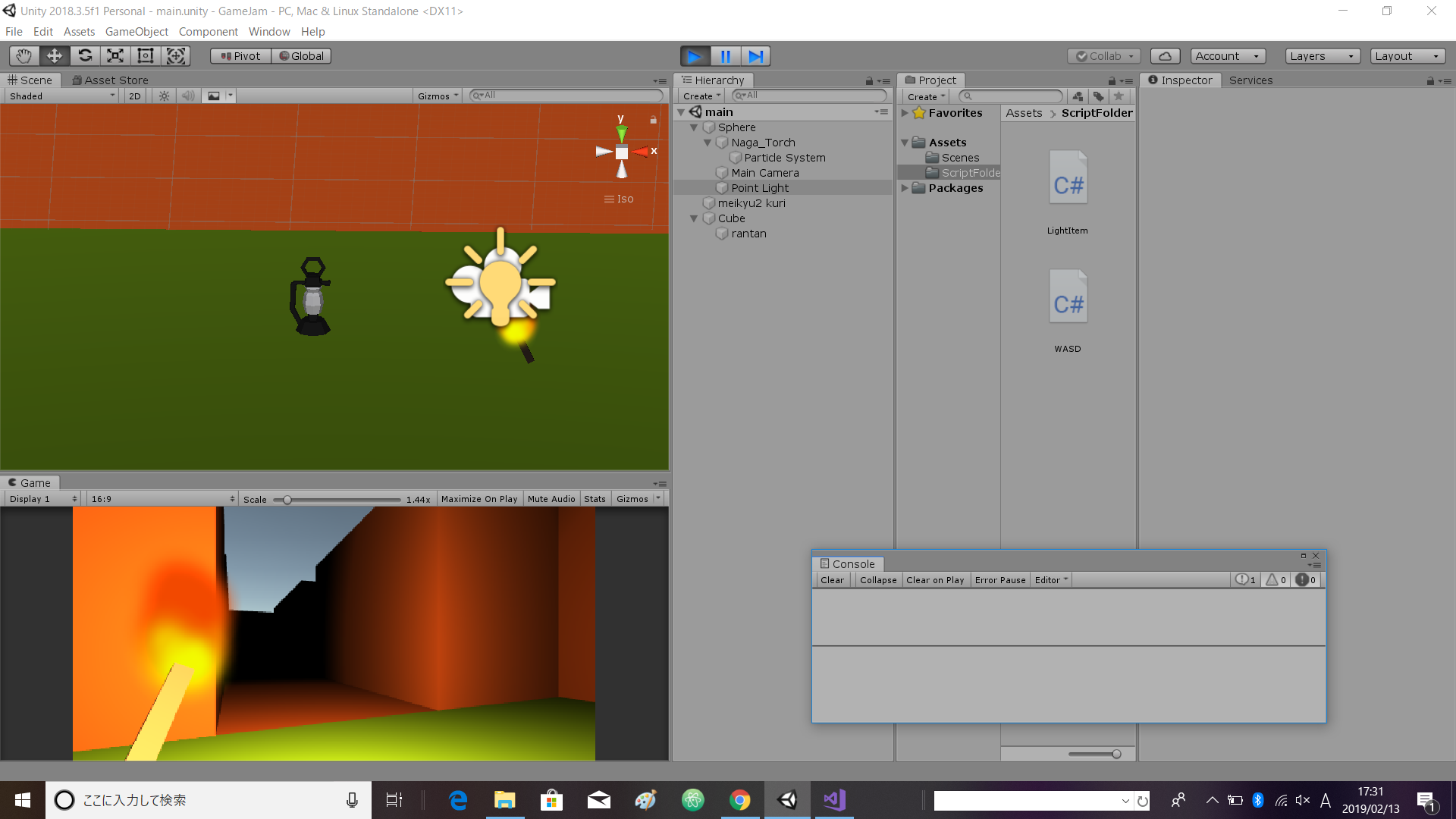Toggle Maximize On Play
Screen dimensions: 1456x819
[x=479, y=499]
